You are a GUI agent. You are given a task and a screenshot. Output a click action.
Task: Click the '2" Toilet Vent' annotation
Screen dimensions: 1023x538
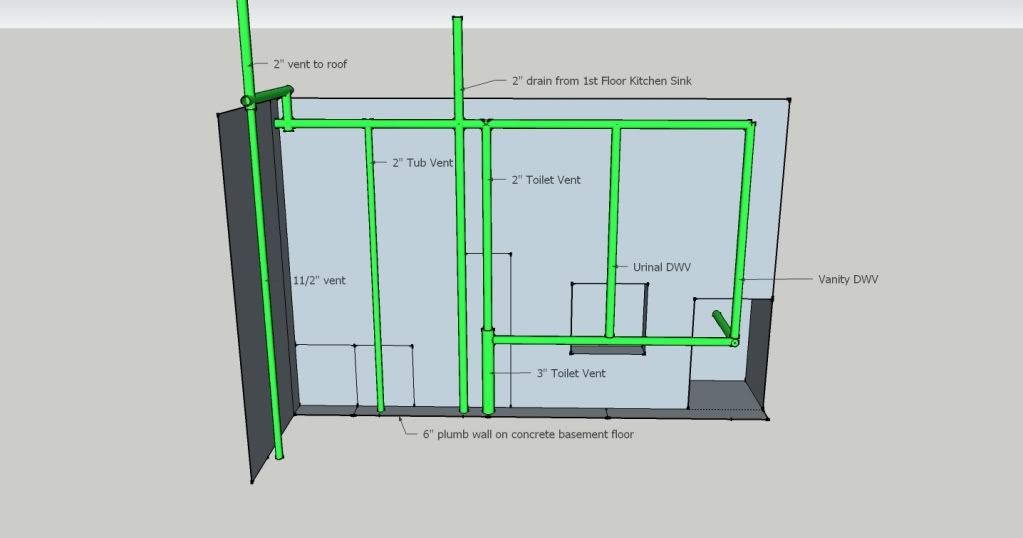tap(545, 179)
